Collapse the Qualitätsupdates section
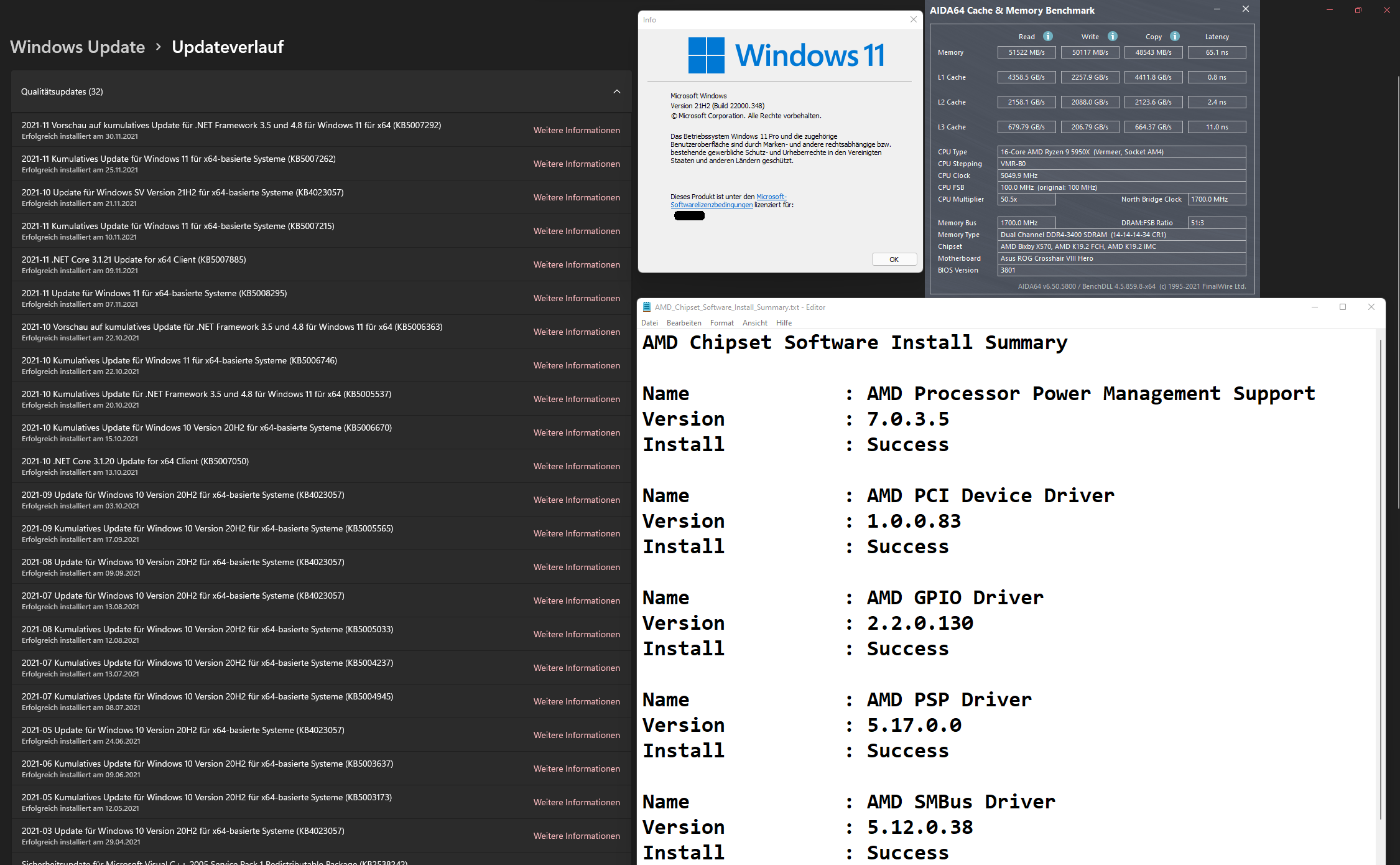Image resolution: width=1400 pixels, height=865 pixels. click(x=616, y=91)
